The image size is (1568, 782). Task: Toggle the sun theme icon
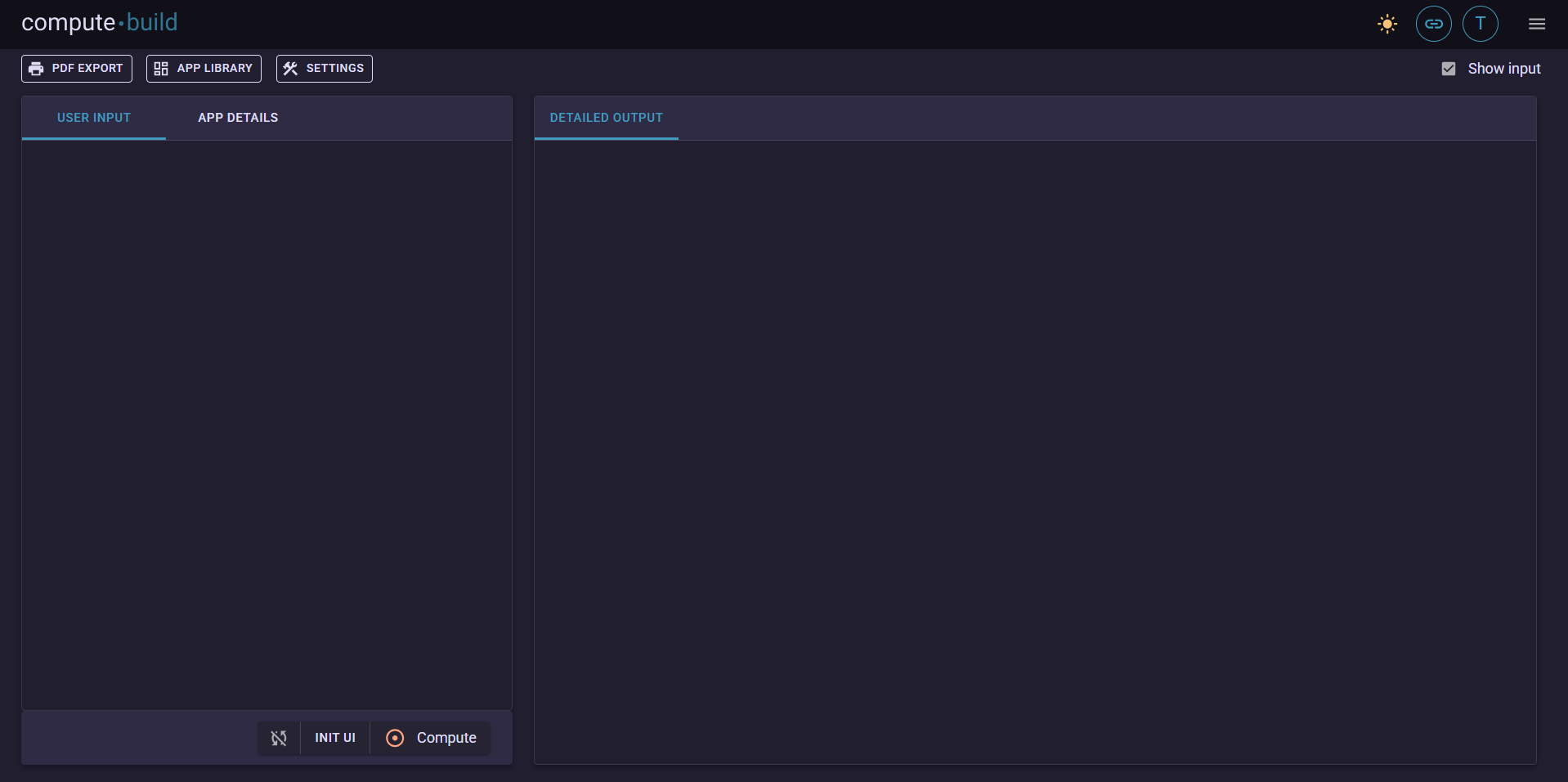pos(1387,24)
